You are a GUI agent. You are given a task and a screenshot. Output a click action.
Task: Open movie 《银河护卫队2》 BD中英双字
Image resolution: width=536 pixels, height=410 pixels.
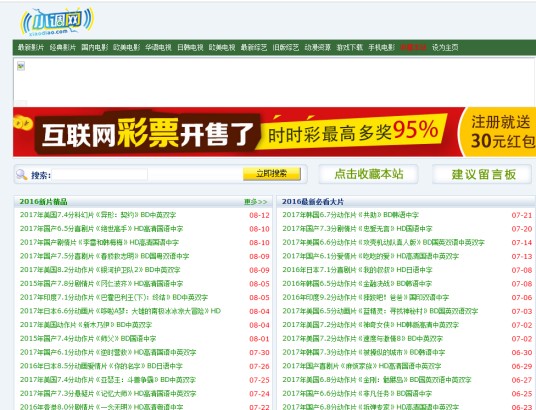[x=100, y=270]
